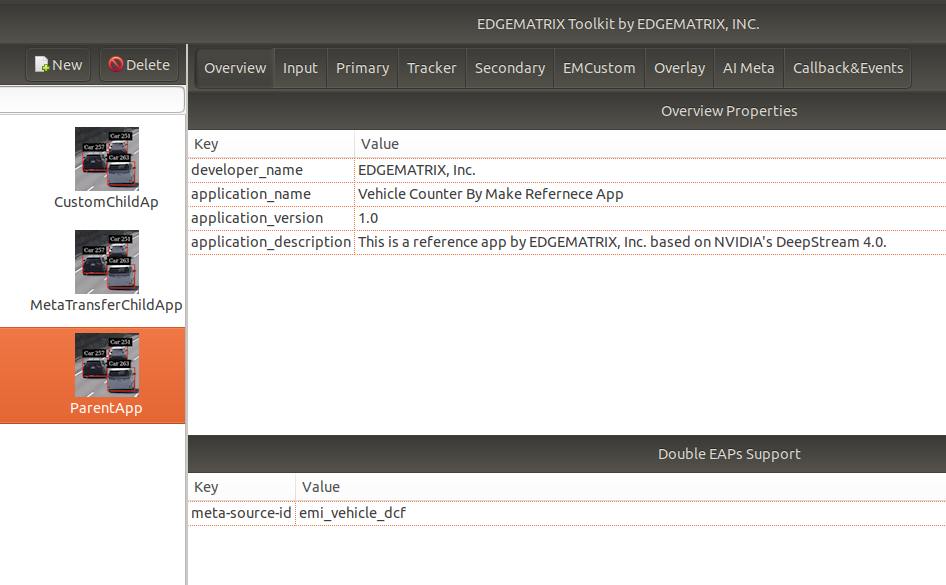The image size is (946, 585).
Task: Switch to the Primary tab
Action: pos(363,68)
